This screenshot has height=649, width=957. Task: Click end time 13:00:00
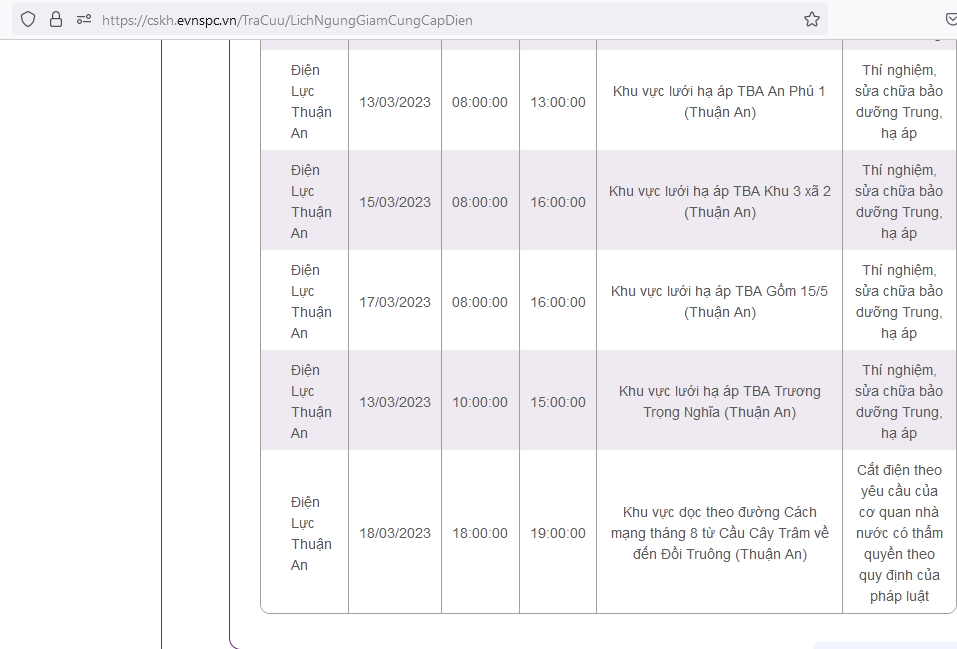[558, 102]
